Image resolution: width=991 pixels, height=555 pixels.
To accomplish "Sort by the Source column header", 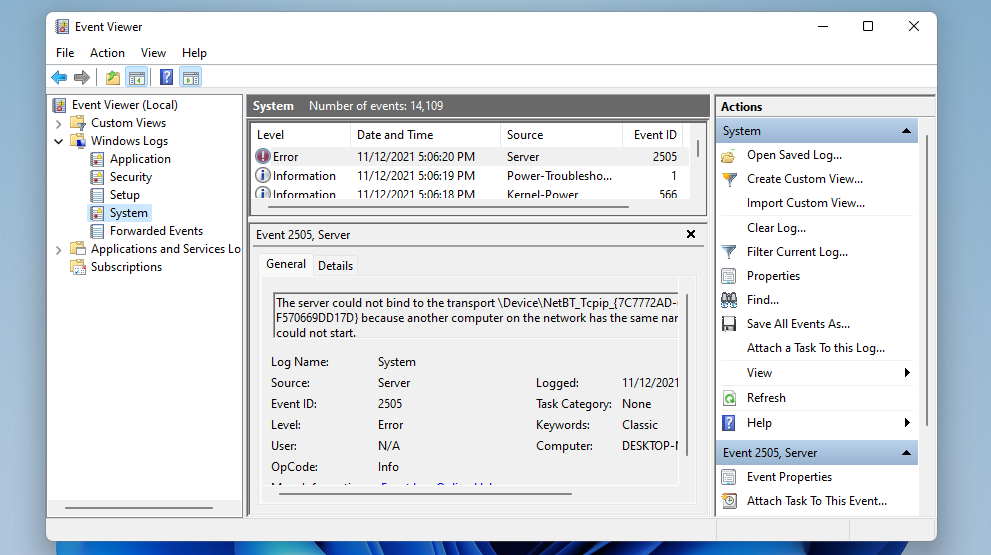I will [561, 135].
